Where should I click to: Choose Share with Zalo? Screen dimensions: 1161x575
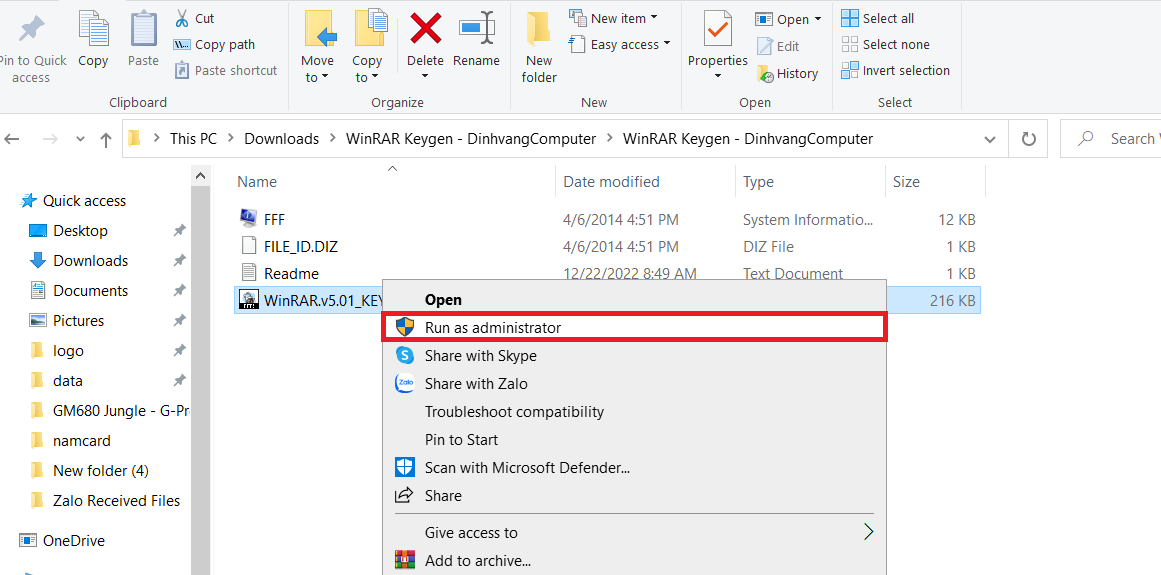635,383
